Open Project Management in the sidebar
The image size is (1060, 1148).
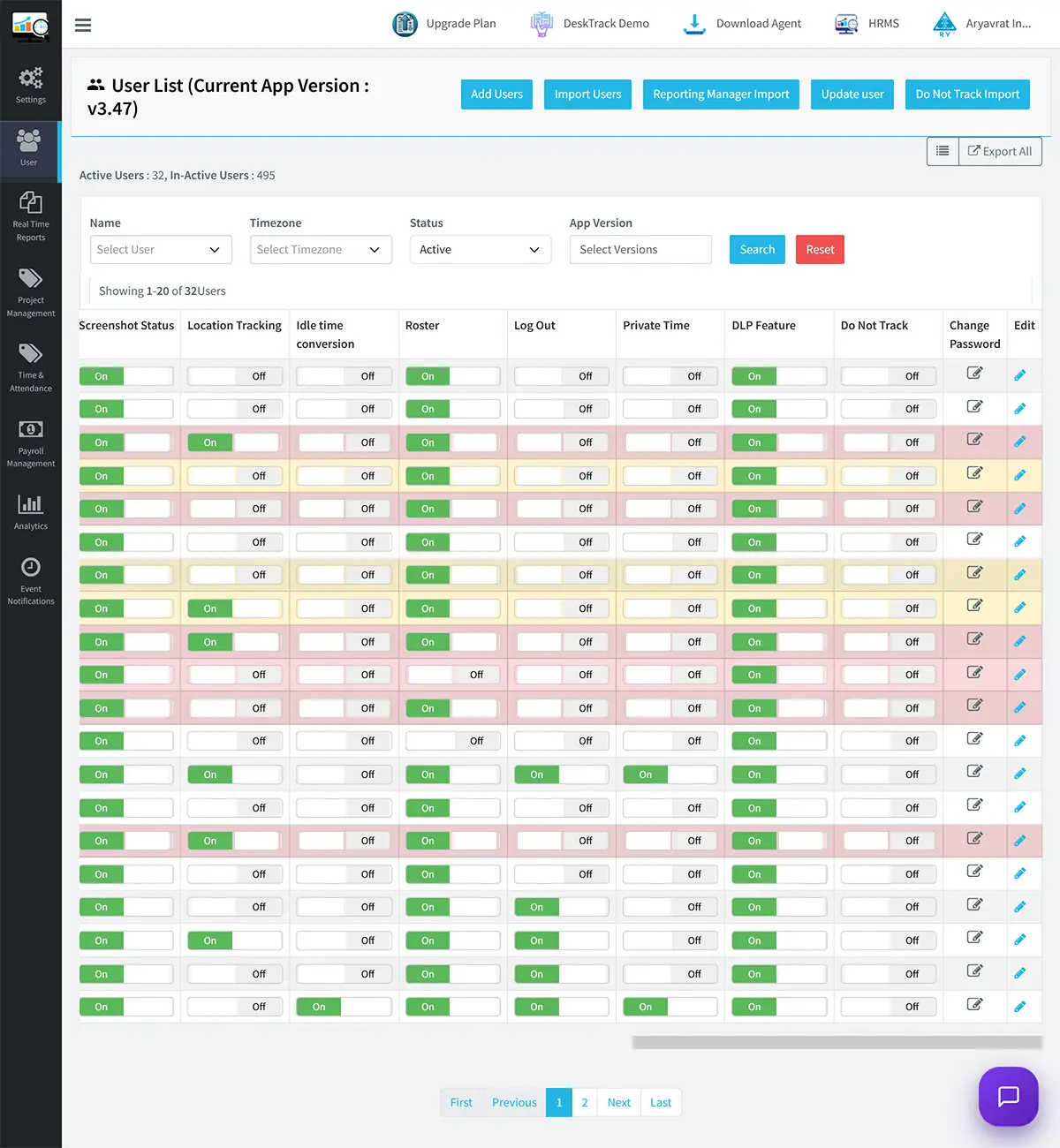click(31, 292)
